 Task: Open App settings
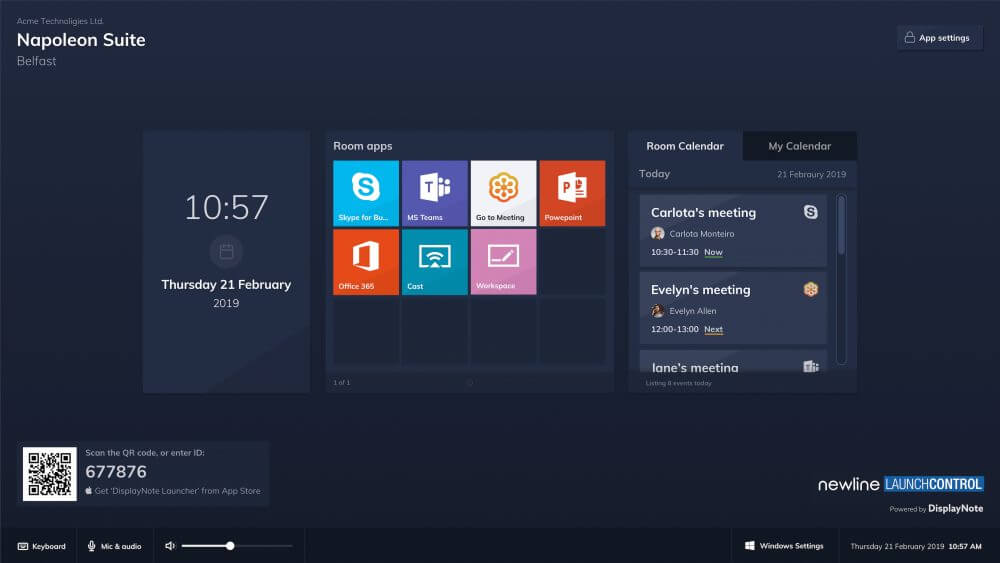click(938, 38)
